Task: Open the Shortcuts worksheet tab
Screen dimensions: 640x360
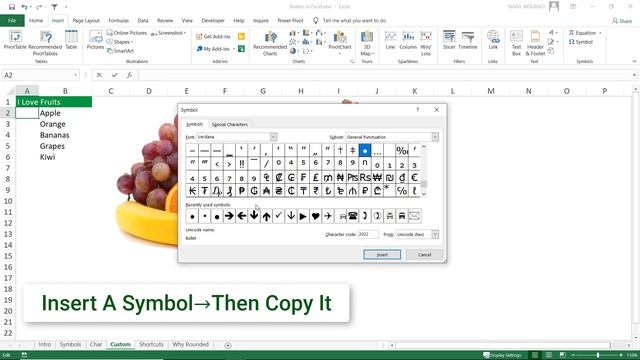Action: click(x=151, y=344)
